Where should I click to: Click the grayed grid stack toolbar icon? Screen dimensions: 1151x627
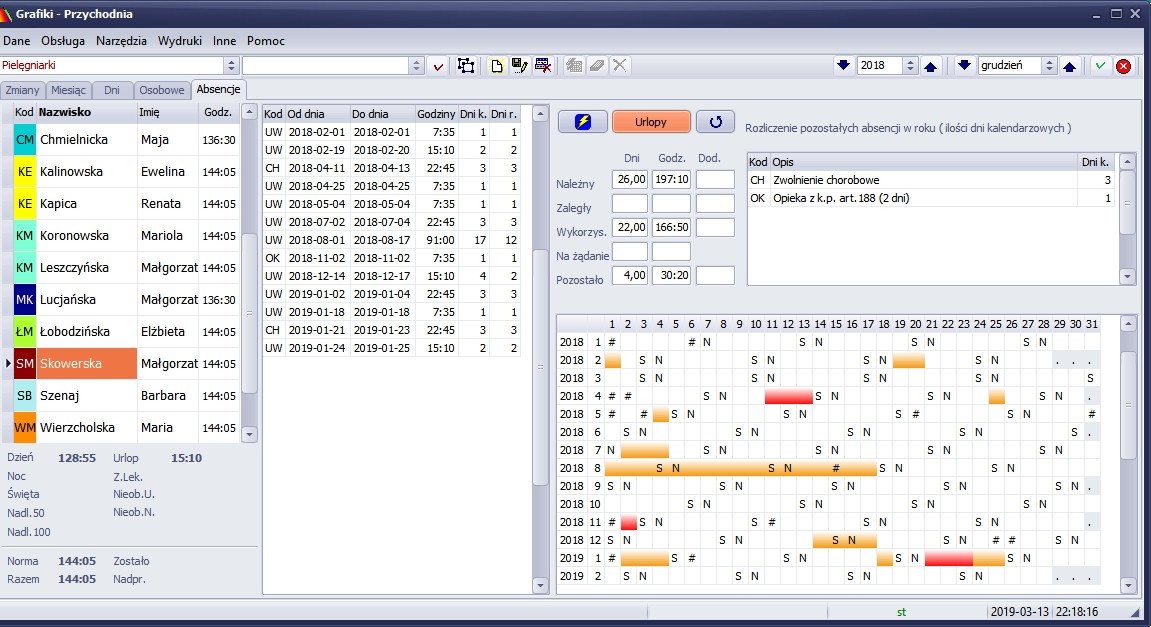click(x=574, y=65)
